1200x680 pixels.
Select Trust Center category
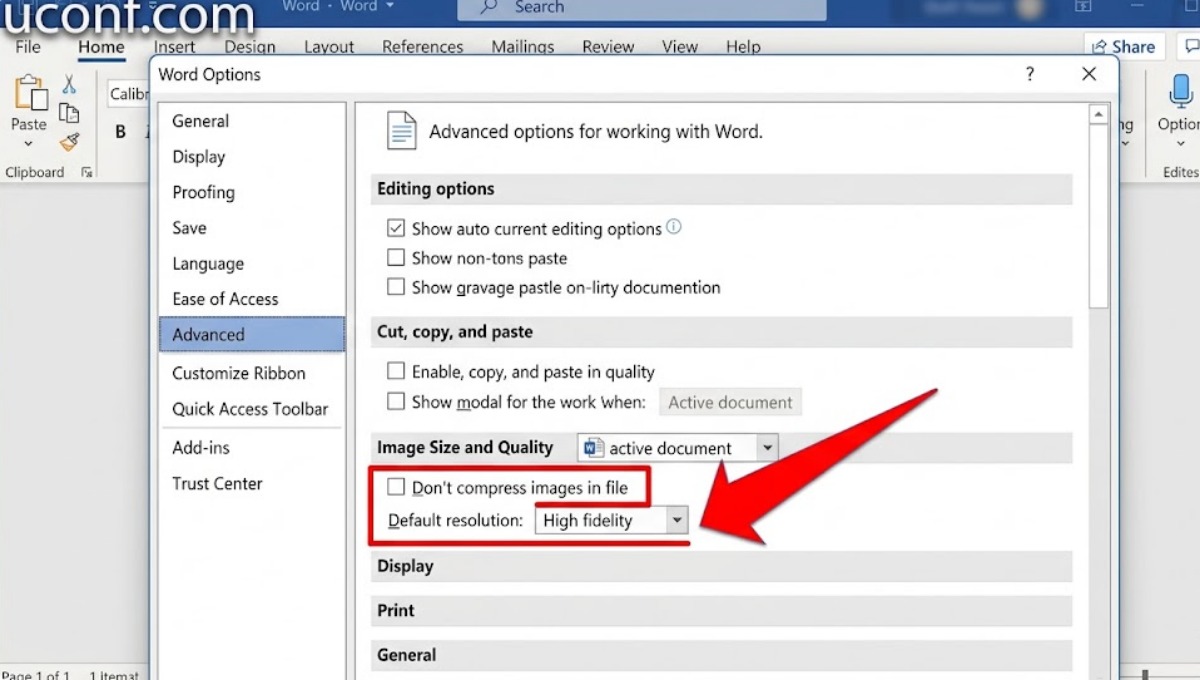[x=252, y=484]
